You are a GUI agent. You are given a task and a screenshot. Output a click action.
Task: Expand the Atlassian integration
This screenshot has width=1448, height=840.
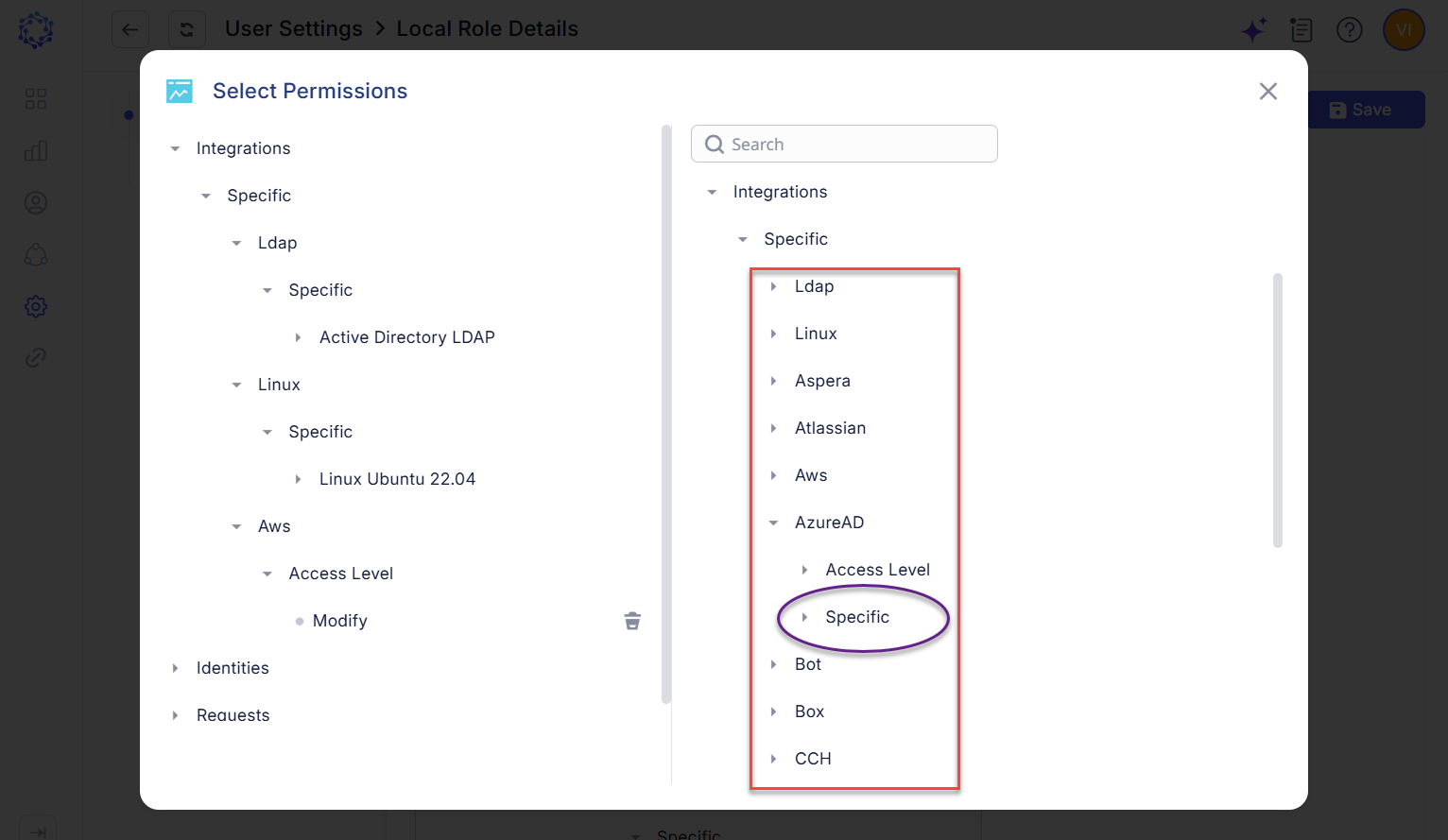pyautogui.click(x=773, y=428)
